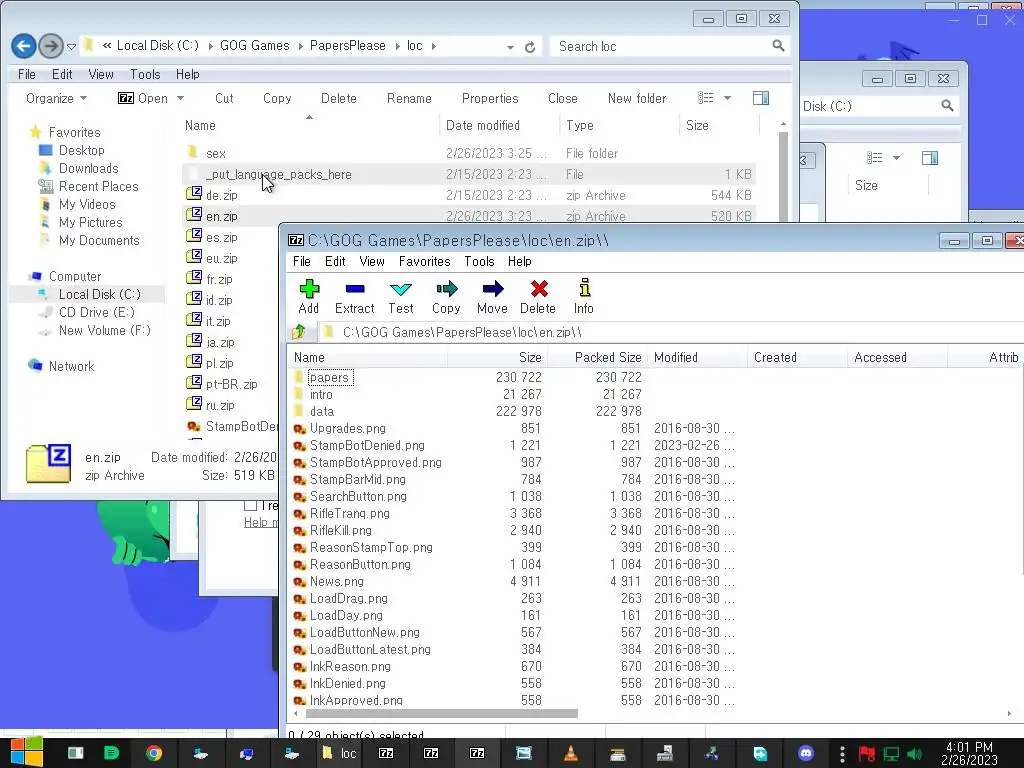The image size is (1024, 768).
Task: Click the loc folder taskbar button
Action: 339,753
